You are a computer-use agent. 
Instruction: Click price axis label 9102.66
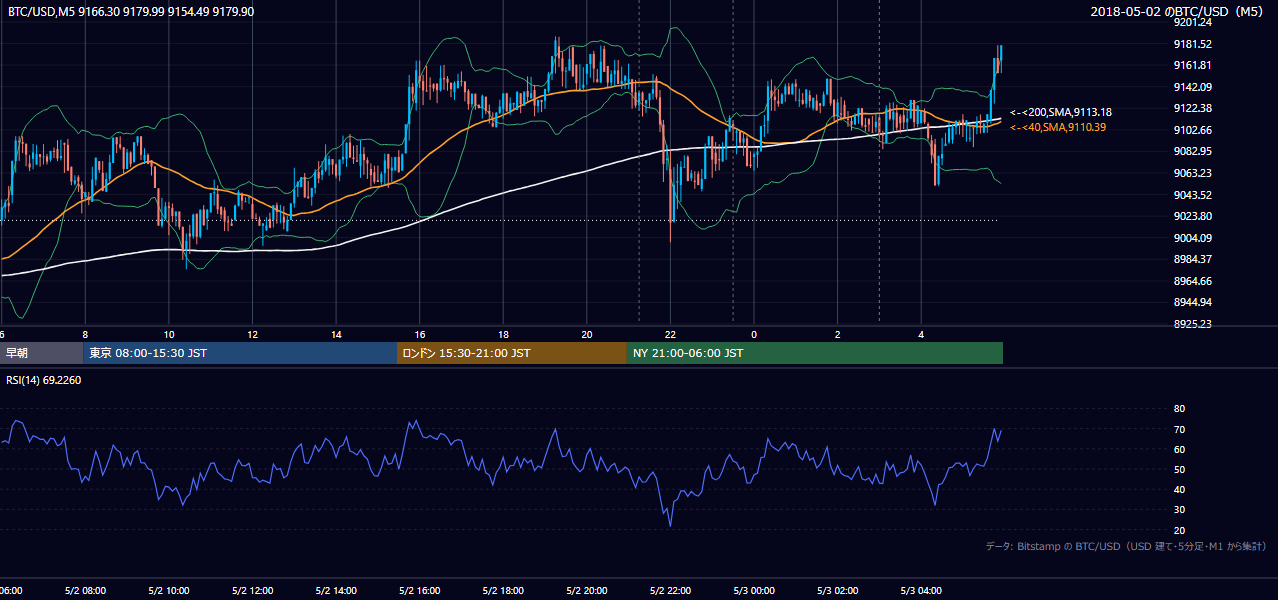[x=1192, y=130]
